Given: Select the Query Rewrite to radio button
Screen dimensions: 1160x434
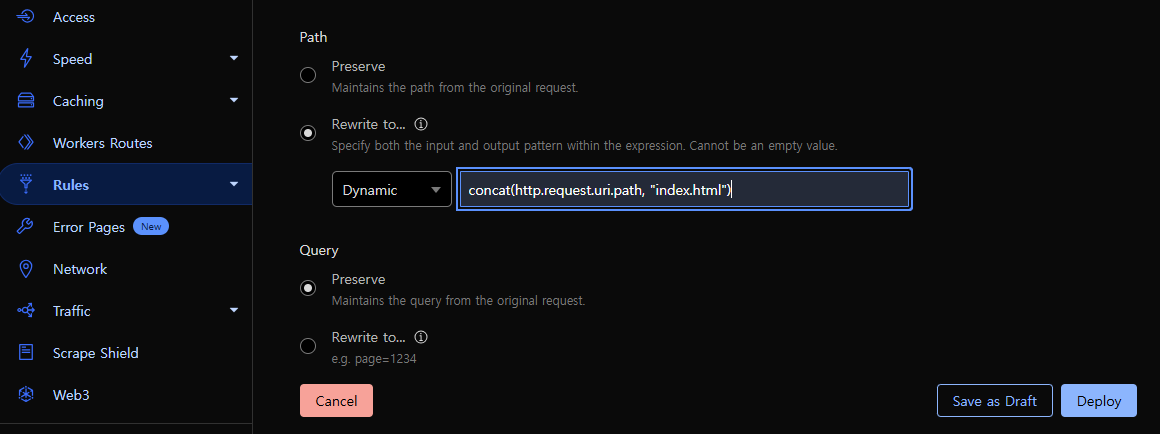Looking at the screenshot, I should (x=308, y=346).
